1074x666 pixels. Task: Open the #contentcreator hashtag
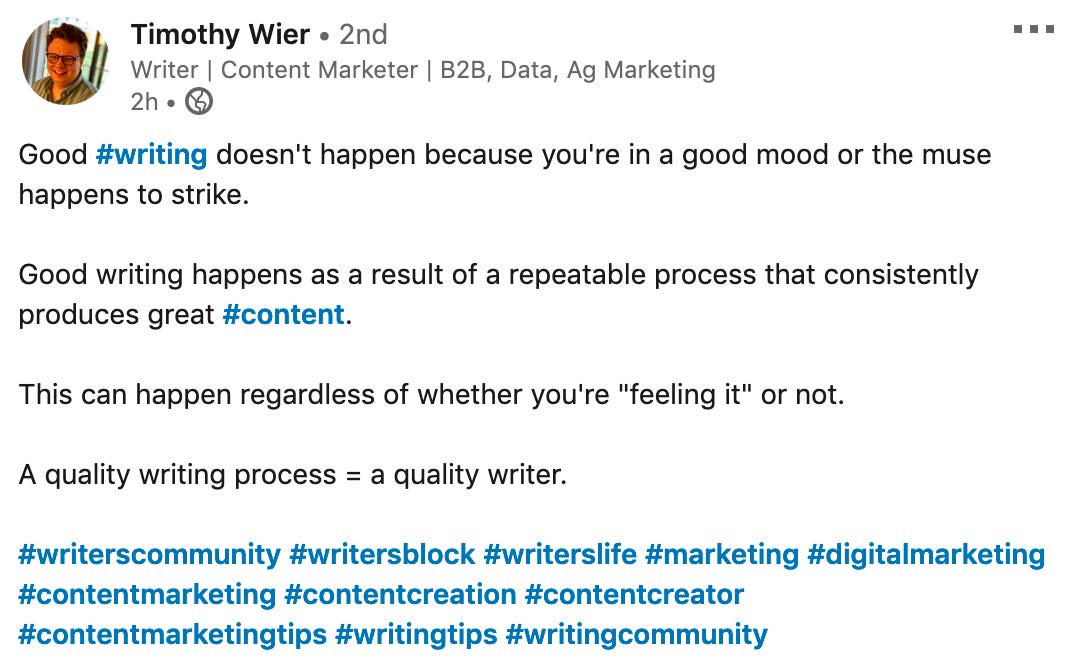click(x=634, y=595)
